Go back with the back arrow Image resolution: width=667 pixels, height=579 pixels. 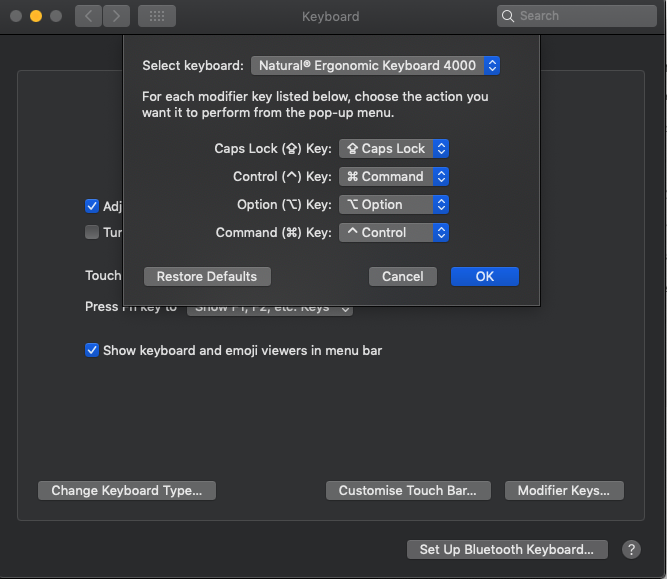click(x=88, y=16)
